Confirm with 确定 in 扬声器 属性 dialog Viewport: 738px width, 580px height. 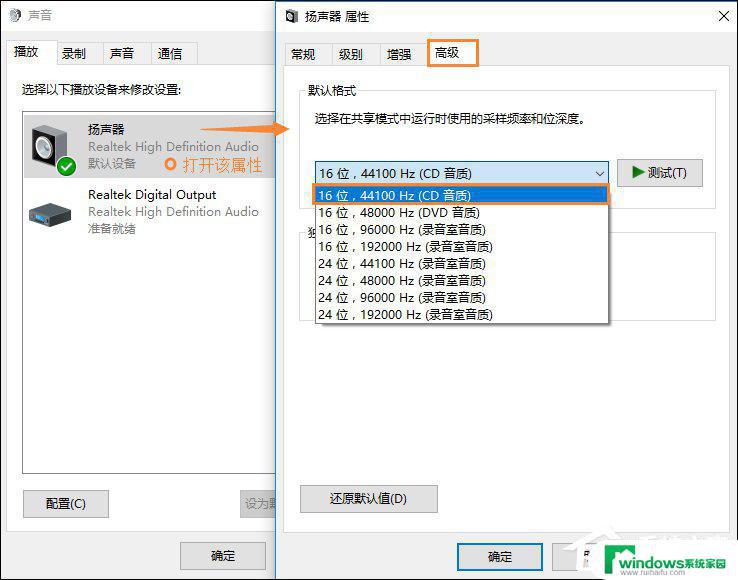coord(500,557)
